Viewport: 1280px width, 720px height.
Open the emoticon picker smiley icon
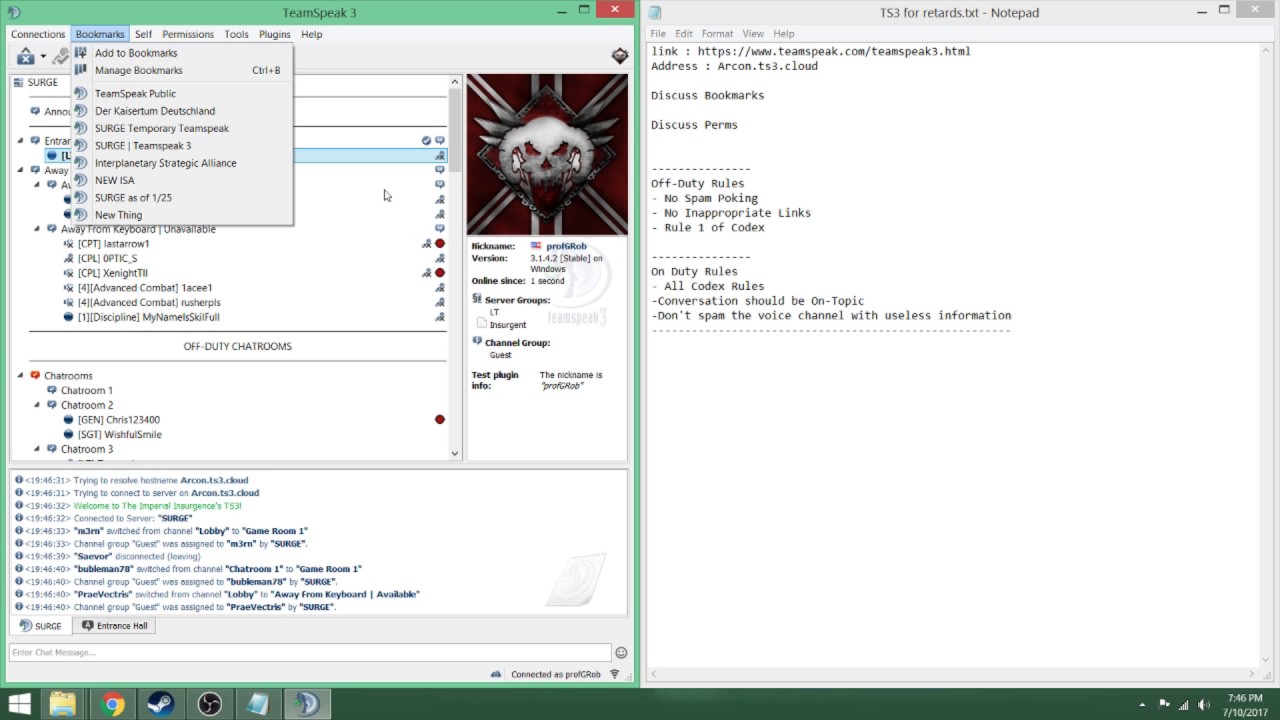tap(621, 653)
